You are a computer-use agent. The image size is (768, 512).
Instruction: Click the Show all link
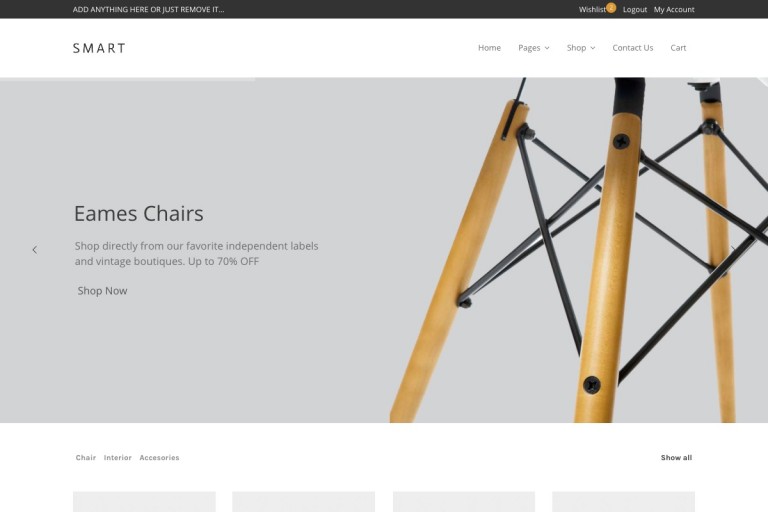676,458
